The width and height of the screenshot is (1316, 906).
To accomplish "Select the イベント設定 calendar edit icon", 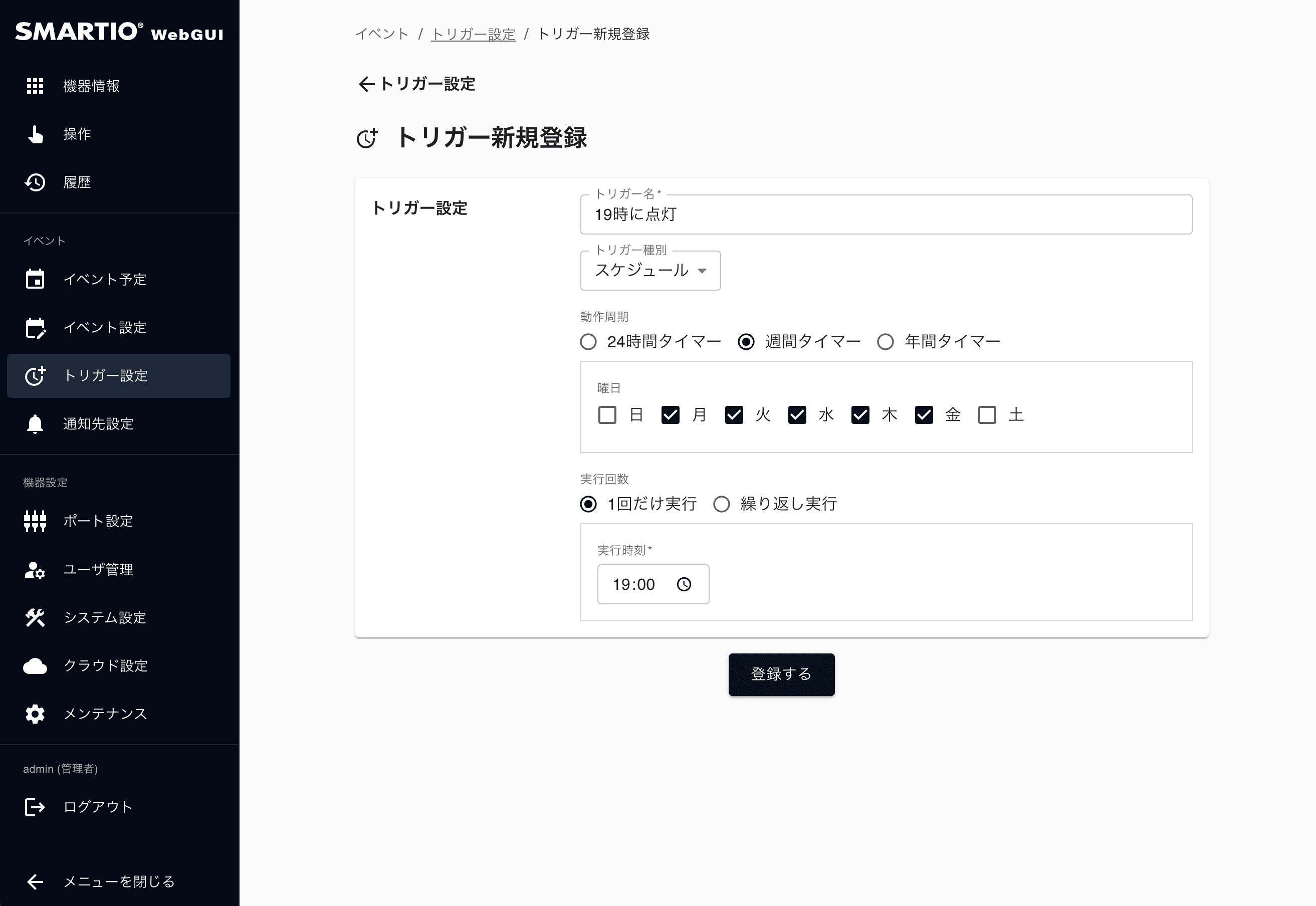I will pyautogui.click(x=35, y=328).
